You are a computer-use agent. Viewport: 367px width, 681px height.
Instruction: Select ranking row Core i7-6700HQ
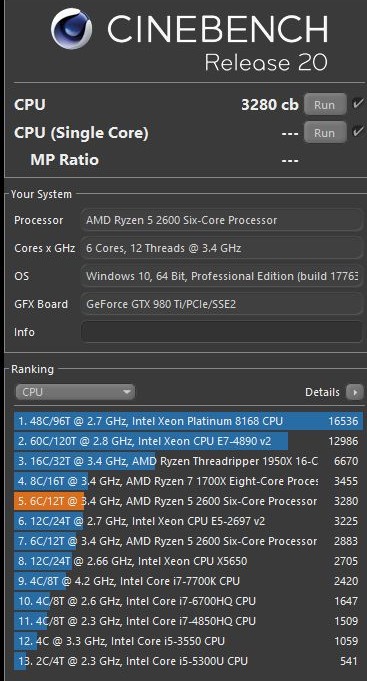[188, 601]
